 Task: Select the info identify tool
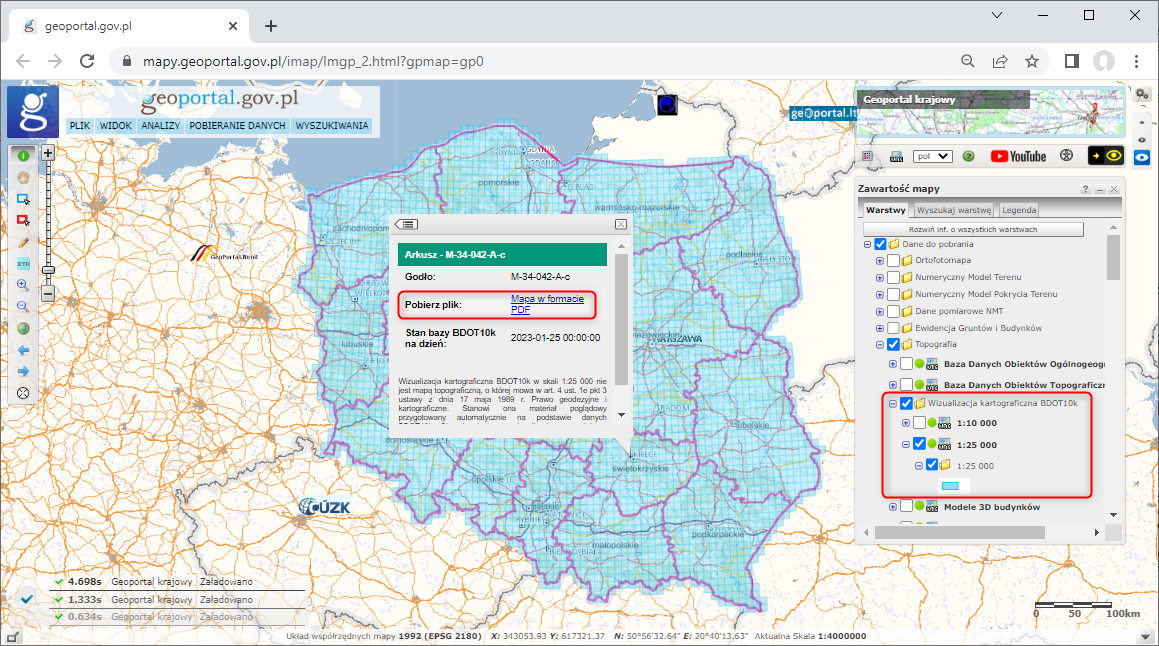click(x=23, y=157)
